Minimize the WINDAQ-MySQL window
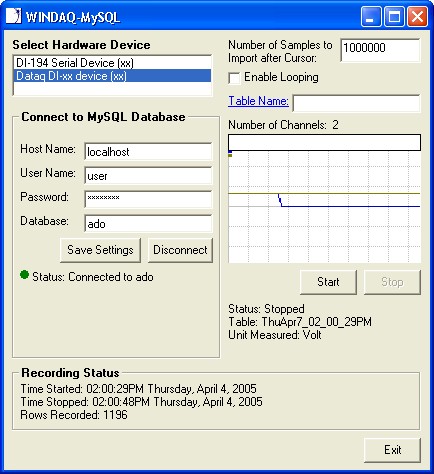The image size is (434, 474). [371, 16]
